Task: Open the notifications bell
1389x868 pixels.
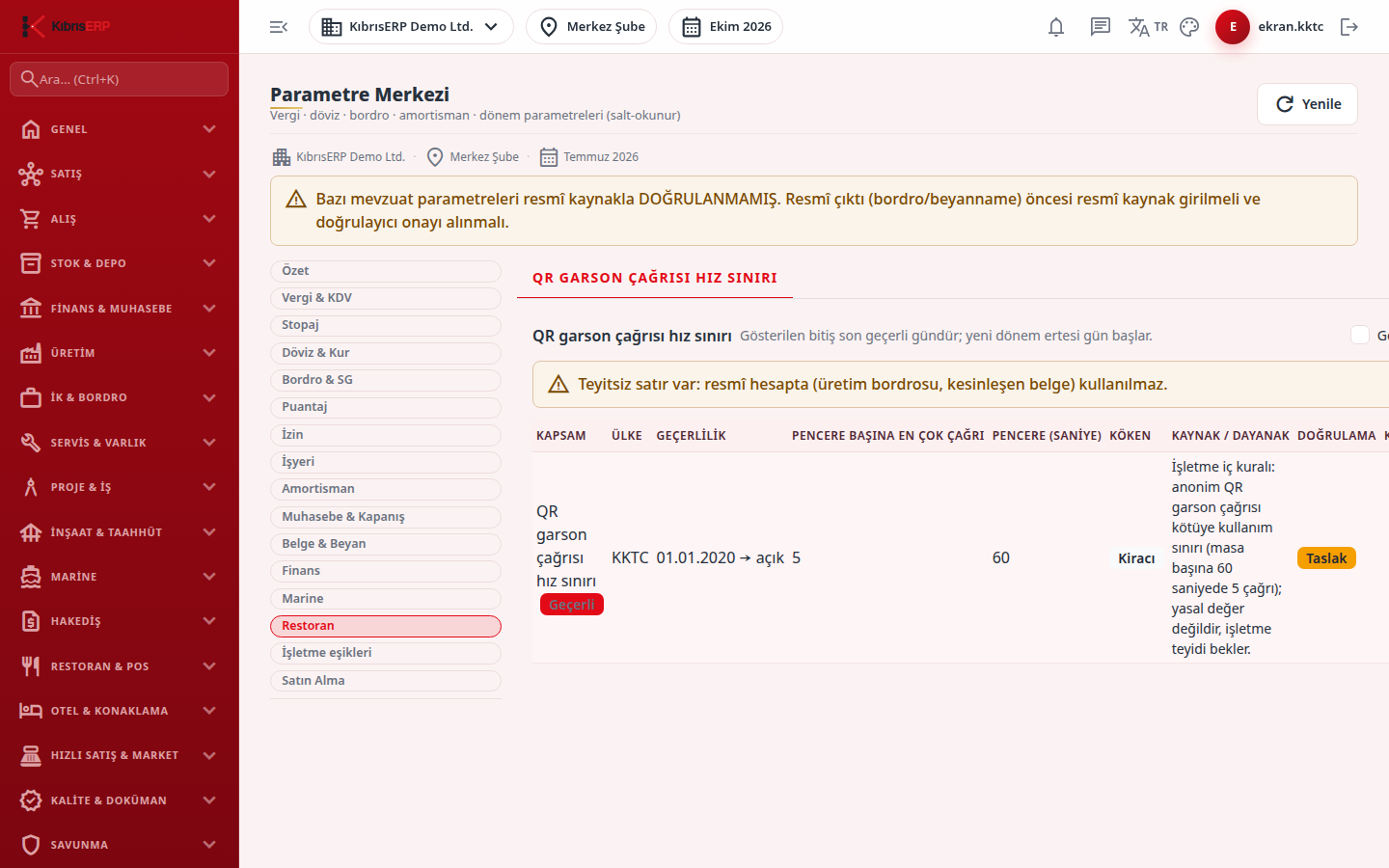Action: coord(1056,27)
